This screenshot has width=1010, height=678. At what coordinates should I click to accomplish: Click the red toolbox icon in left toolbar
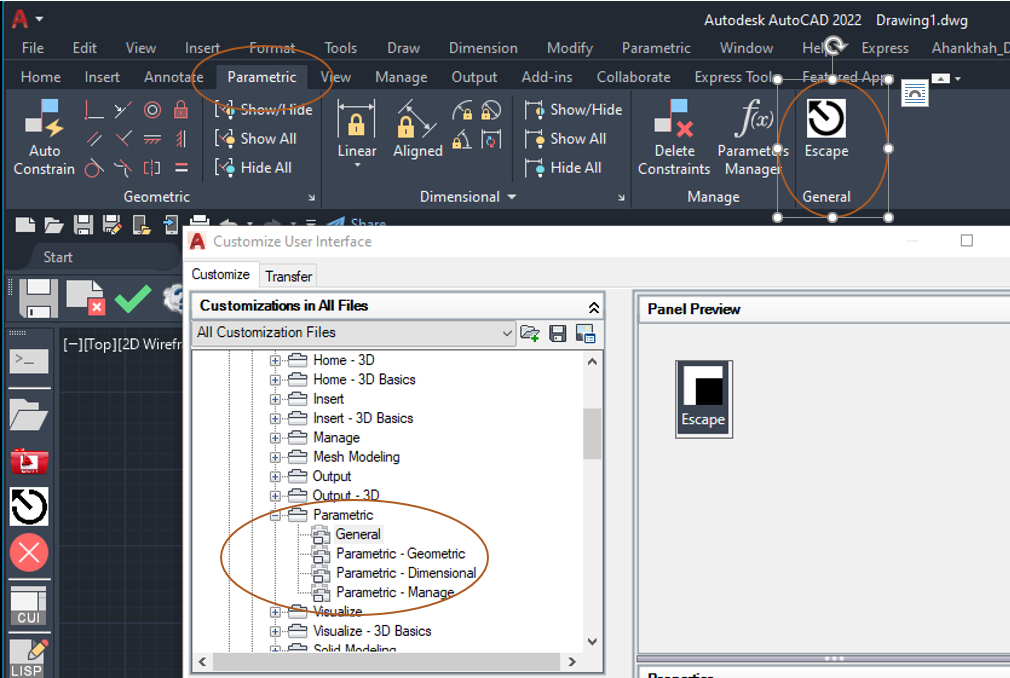click(x=29, y=461)
